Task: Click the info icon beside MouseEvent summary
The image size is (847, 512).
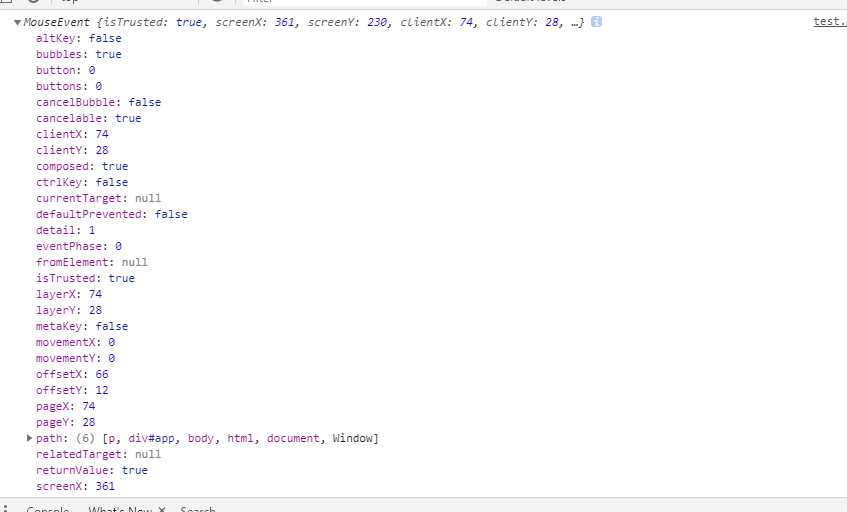Action: [596, 22]
